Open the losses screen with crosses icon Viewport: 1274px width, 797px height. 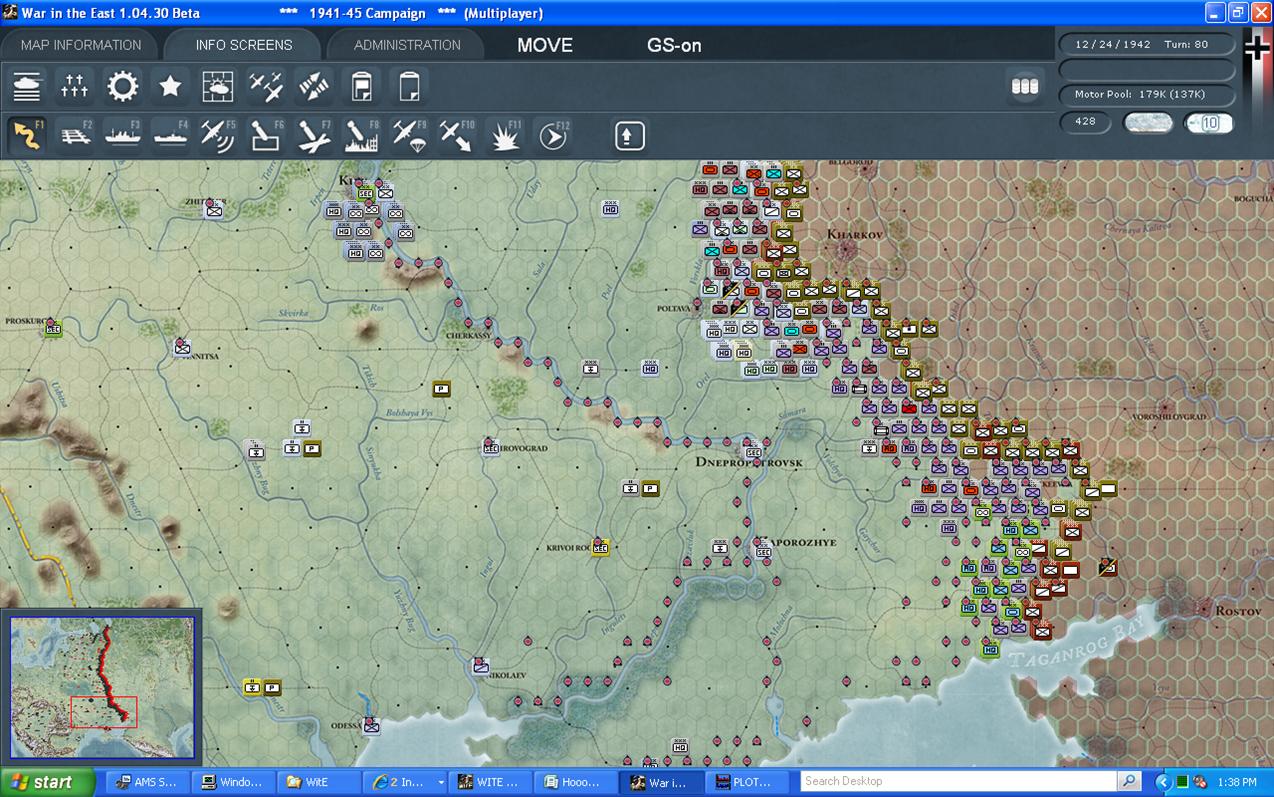[x=75, y=87]
